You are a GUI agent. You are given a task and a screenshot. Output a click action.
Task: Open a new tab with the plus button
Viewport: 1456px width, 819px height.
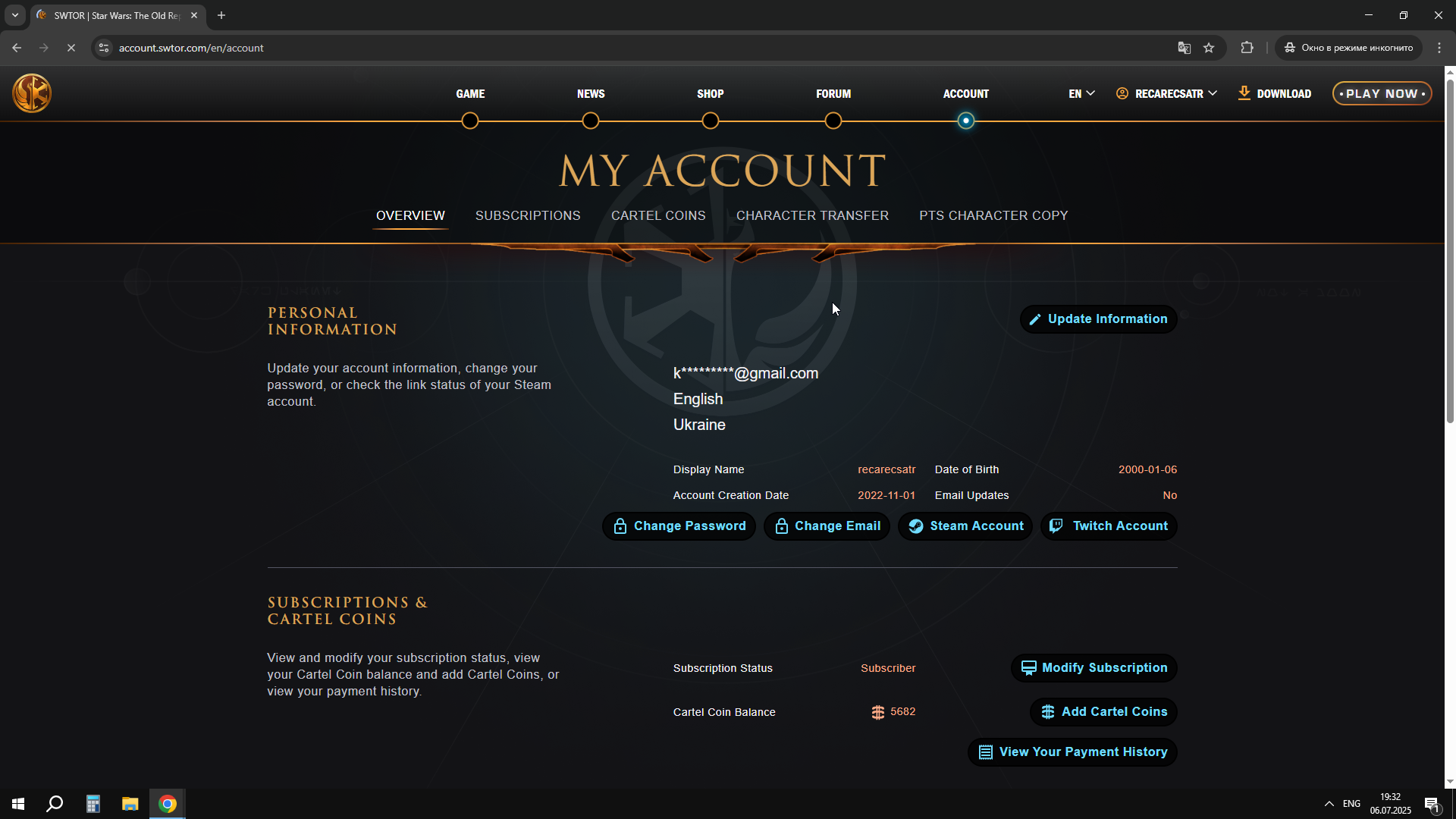[x=221, y=15]
